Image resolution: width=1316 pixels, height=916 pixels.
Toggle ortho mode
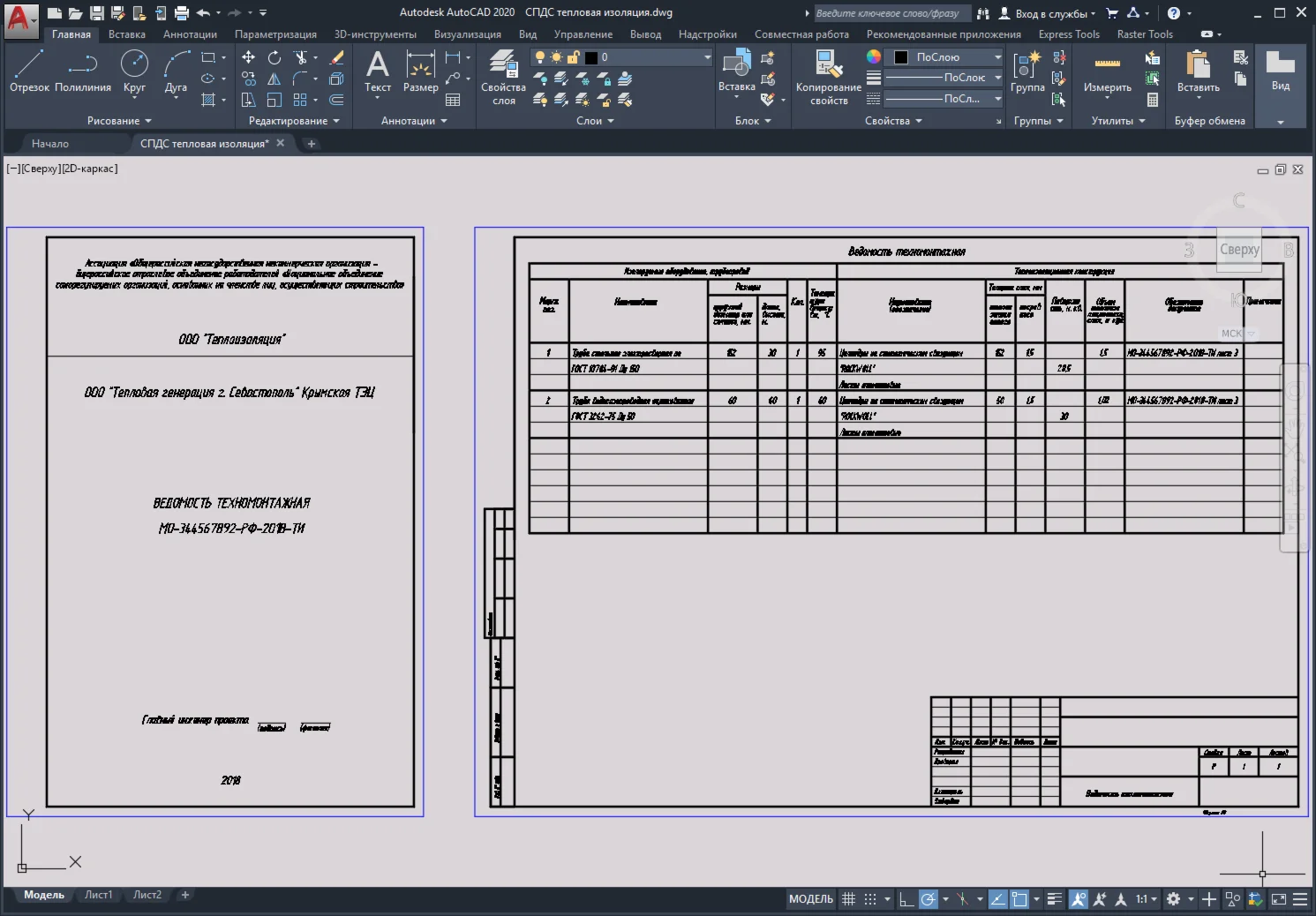pos(906,899)
